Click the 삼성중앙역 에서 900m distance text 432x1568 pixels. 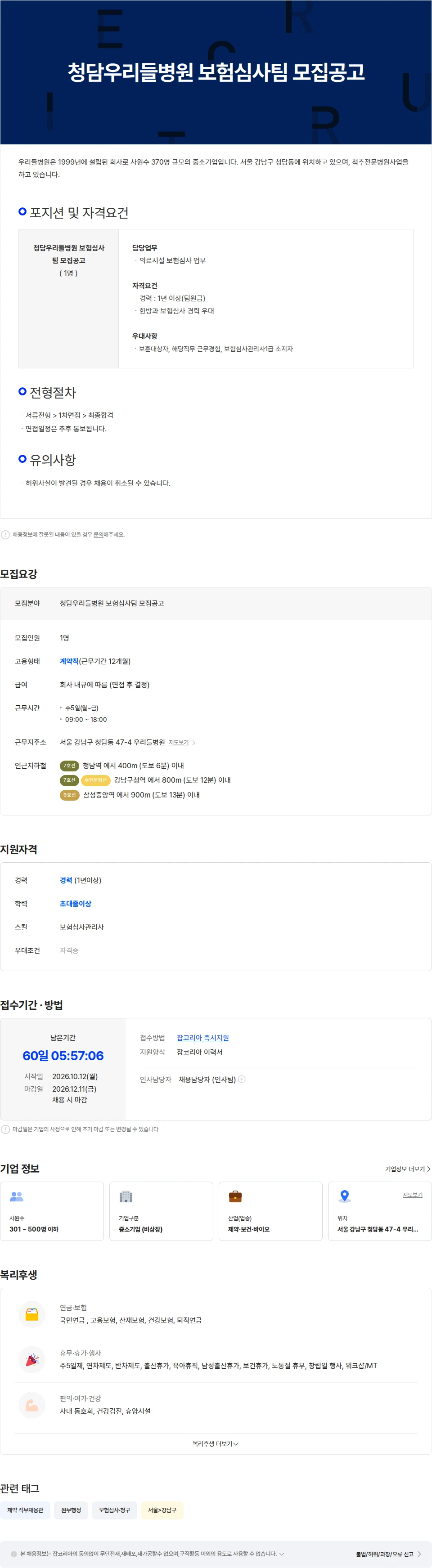point(141,795)
